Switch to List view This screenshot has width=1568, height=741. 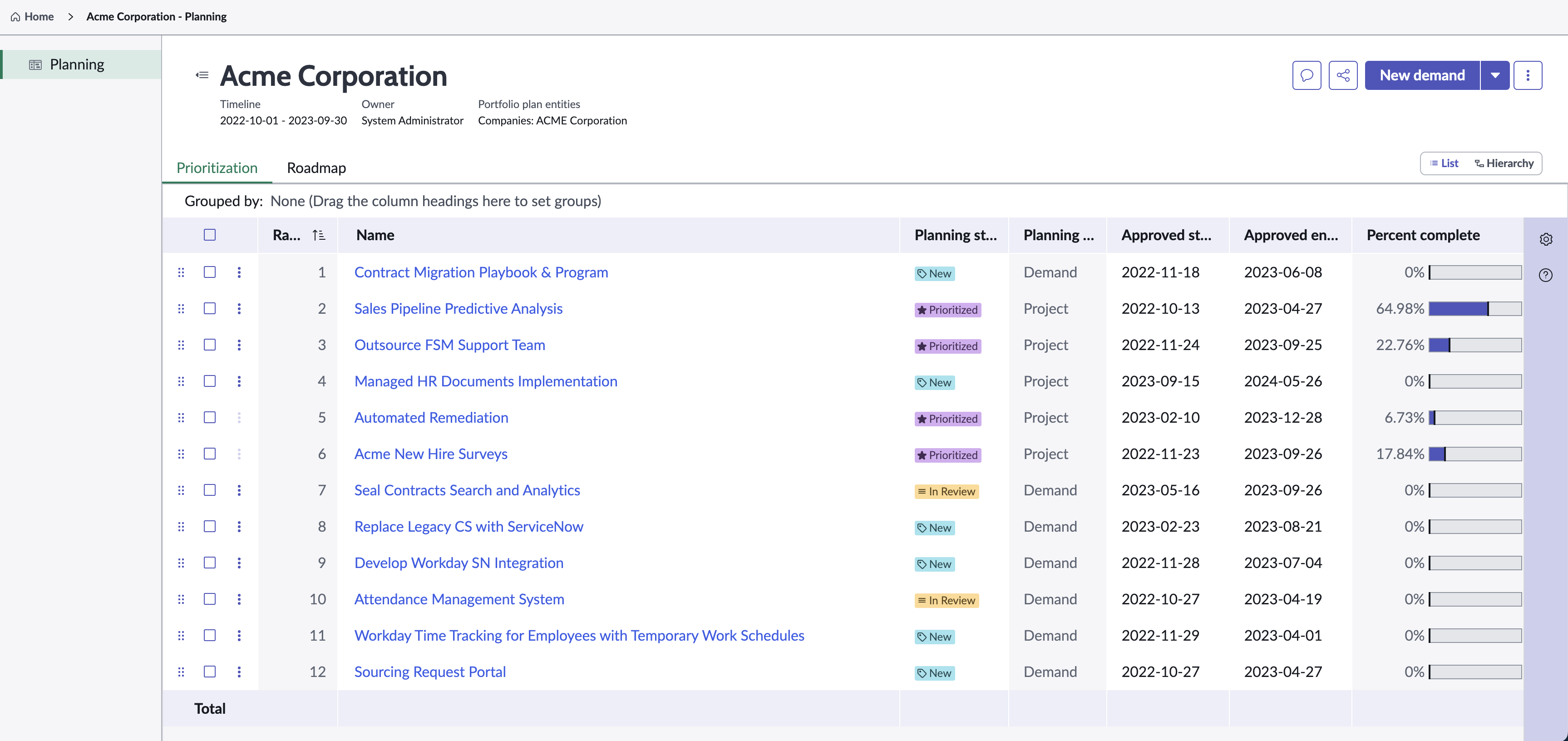click(1444, 163)
